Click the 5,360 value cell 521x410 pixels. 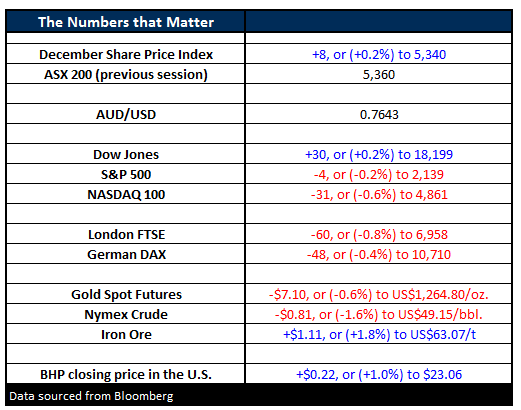[379, 74]
